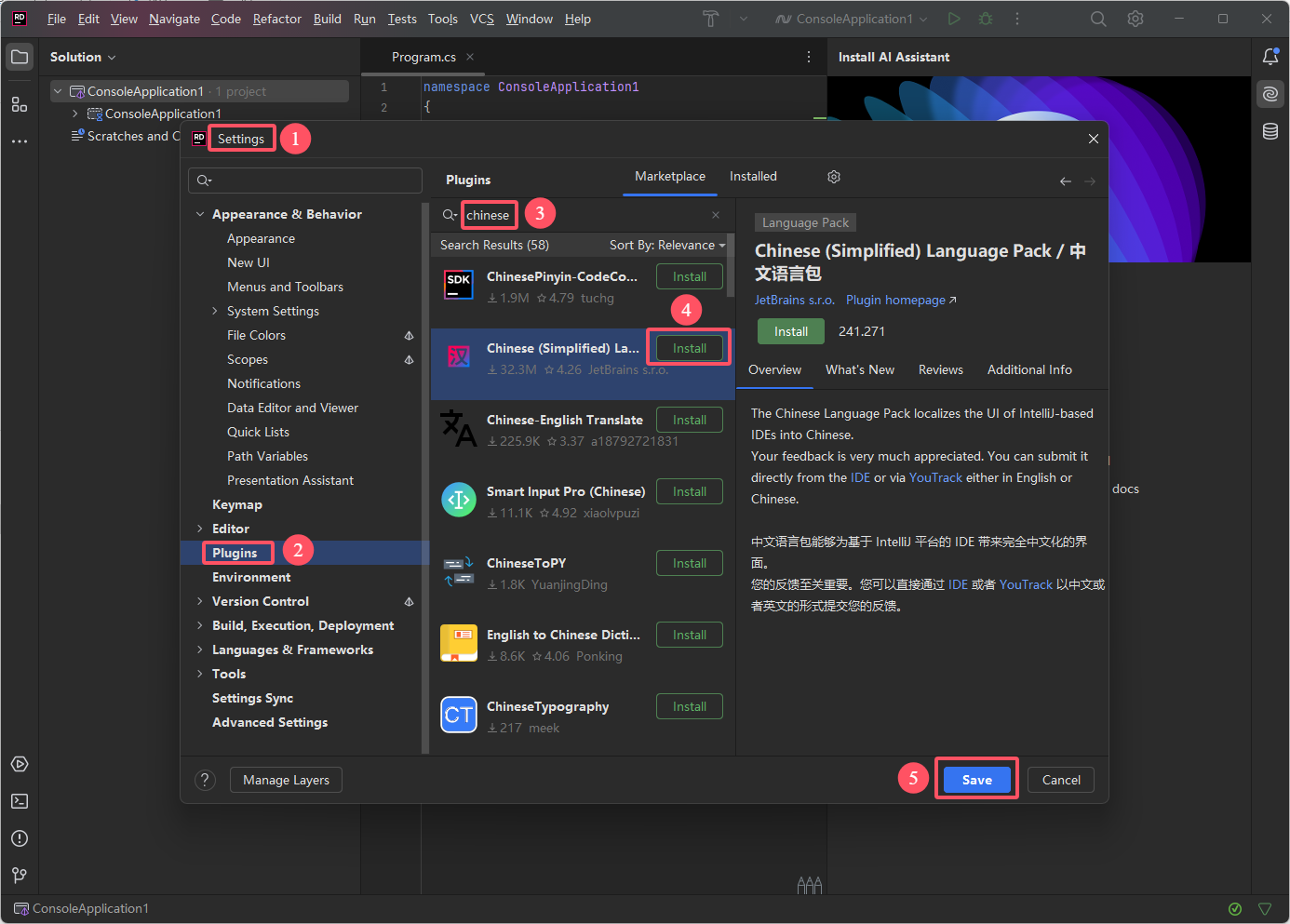Expand System Settings node

click(x=215, y=311)
